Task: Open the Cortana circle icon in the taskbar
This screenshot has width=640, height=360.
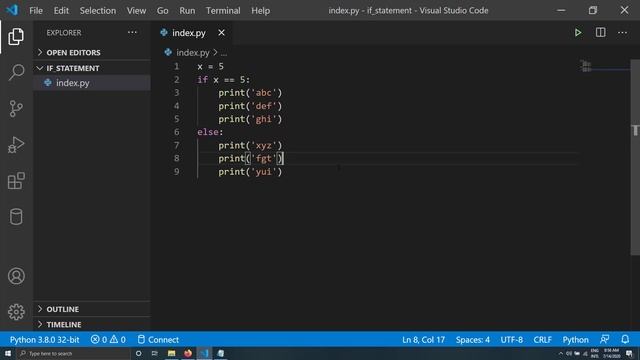Action: [x=139, y=353]
